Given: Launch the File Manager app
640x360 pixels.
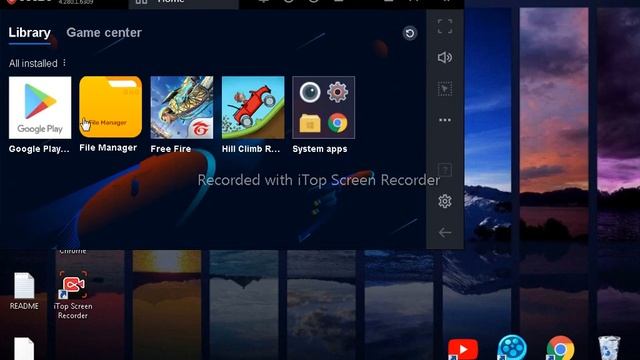Looking at the screenshot, I should [111, 107].
